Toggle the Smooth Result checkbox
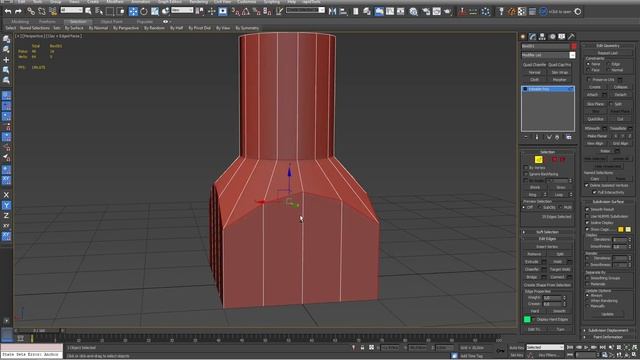This screenshot has width=640, height=360. point(587,209)
